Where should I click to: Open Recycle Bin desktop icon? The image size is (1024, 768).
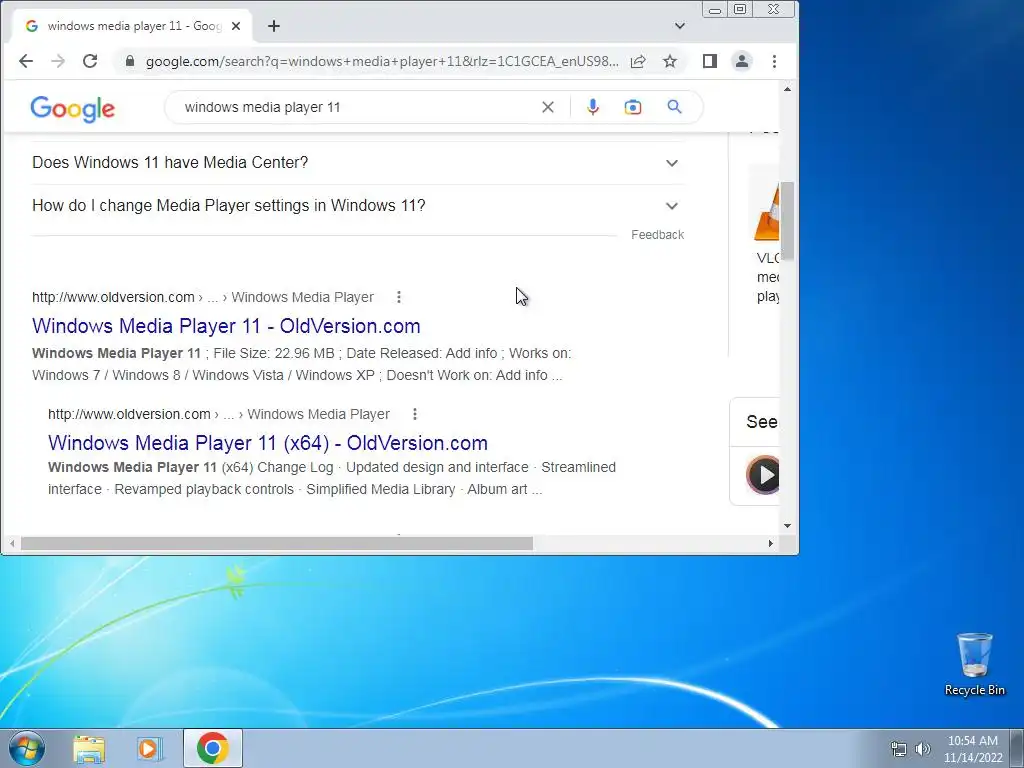click(x=974, y=665)
